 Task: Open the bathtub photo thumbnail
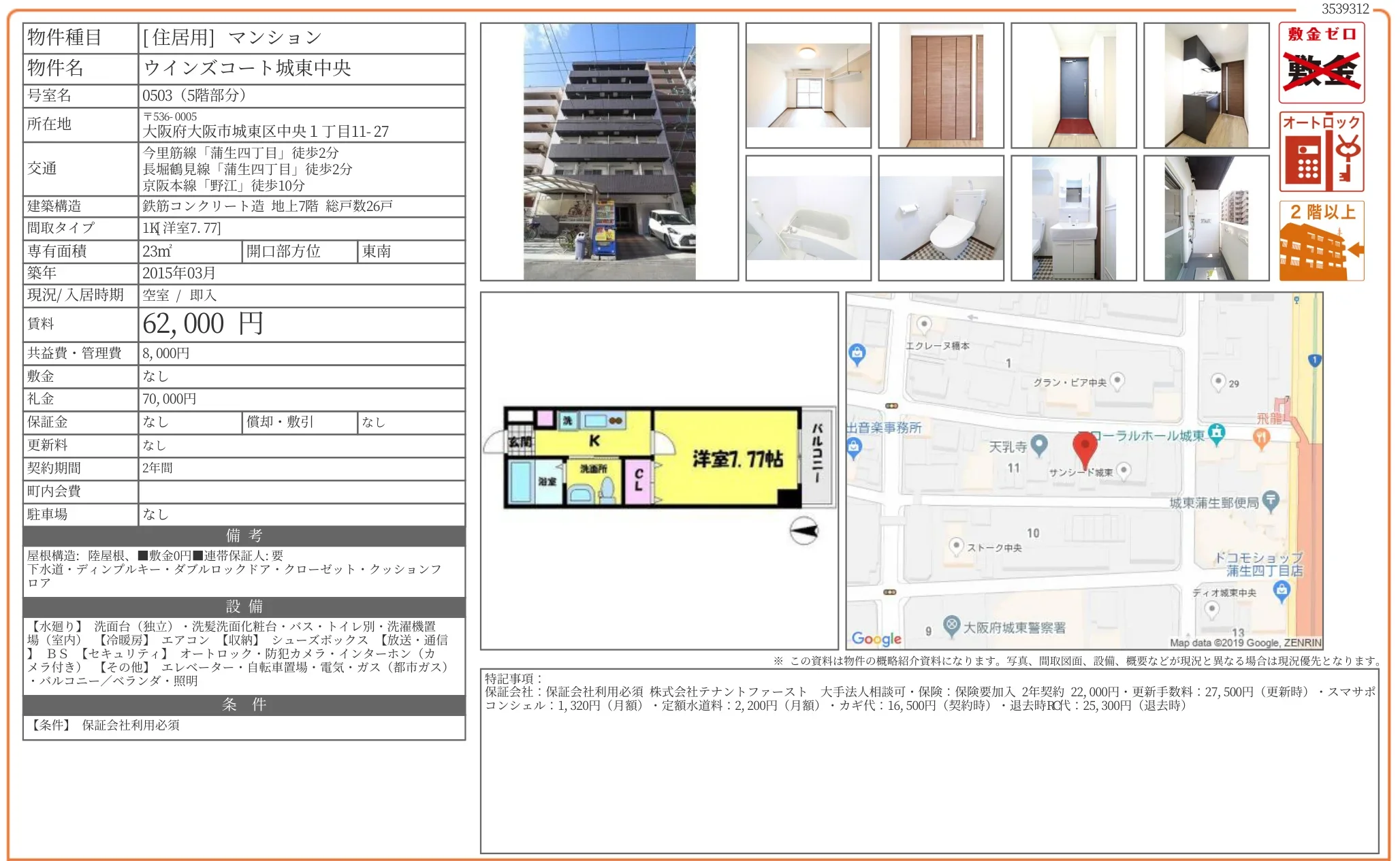point(808,218)
